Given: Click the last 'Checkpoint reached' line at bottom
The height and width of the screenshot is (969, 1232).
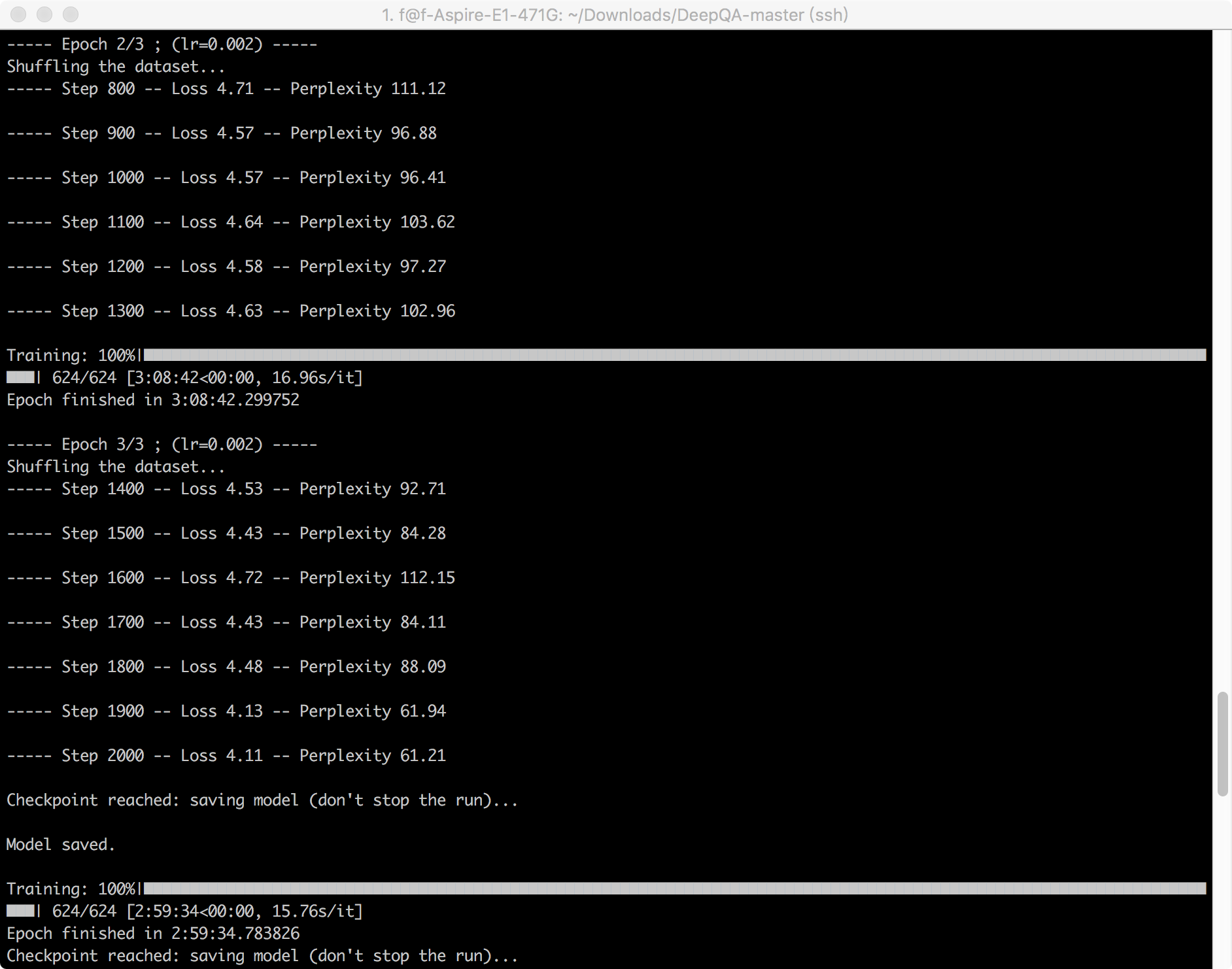Looking at the screenshot, I should [262, 956].
